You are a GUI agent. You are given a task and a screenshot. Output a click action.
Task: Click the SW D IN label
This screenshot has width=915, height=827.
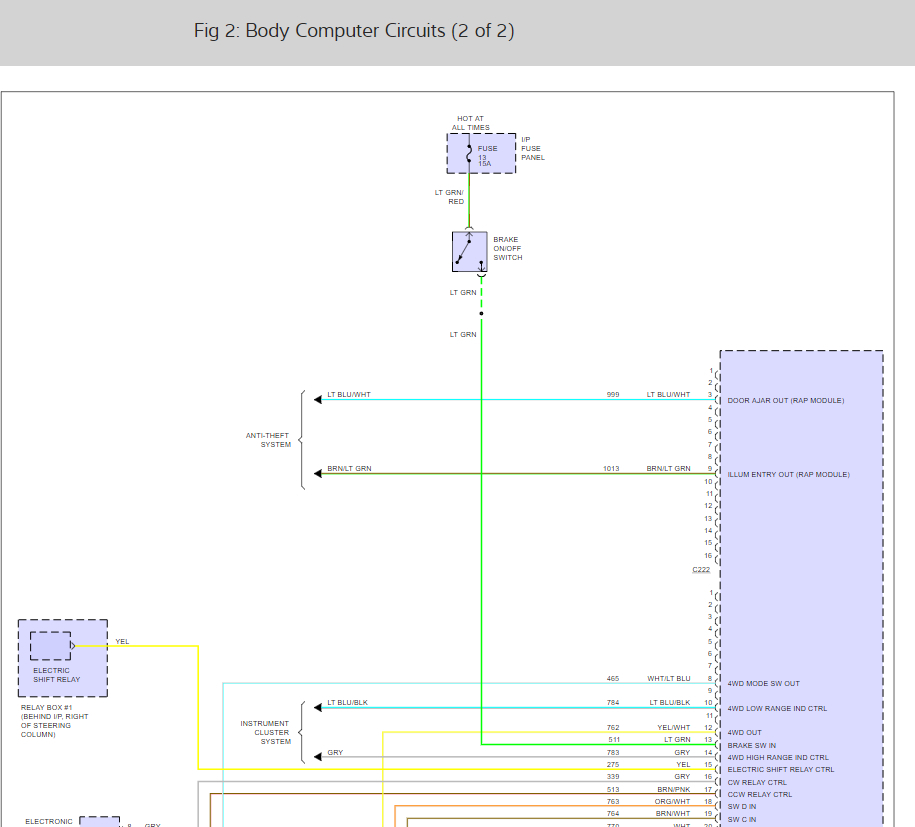point(742,807)
